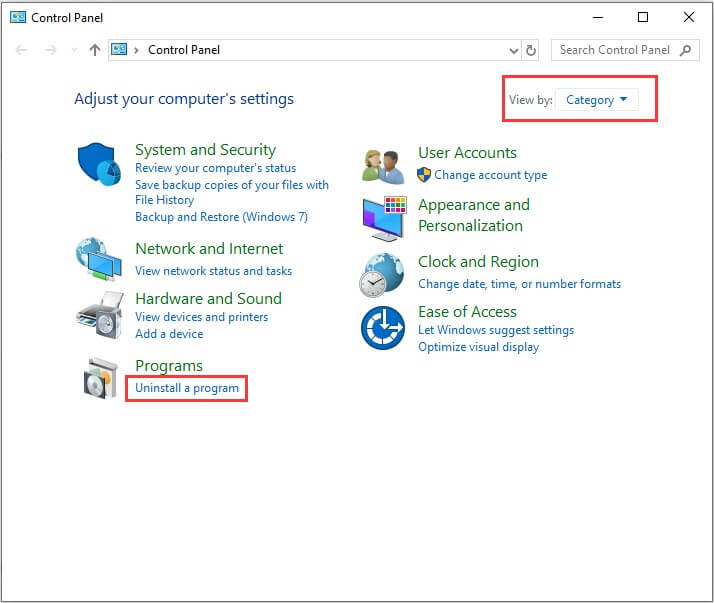Open Change account type link

490,175
